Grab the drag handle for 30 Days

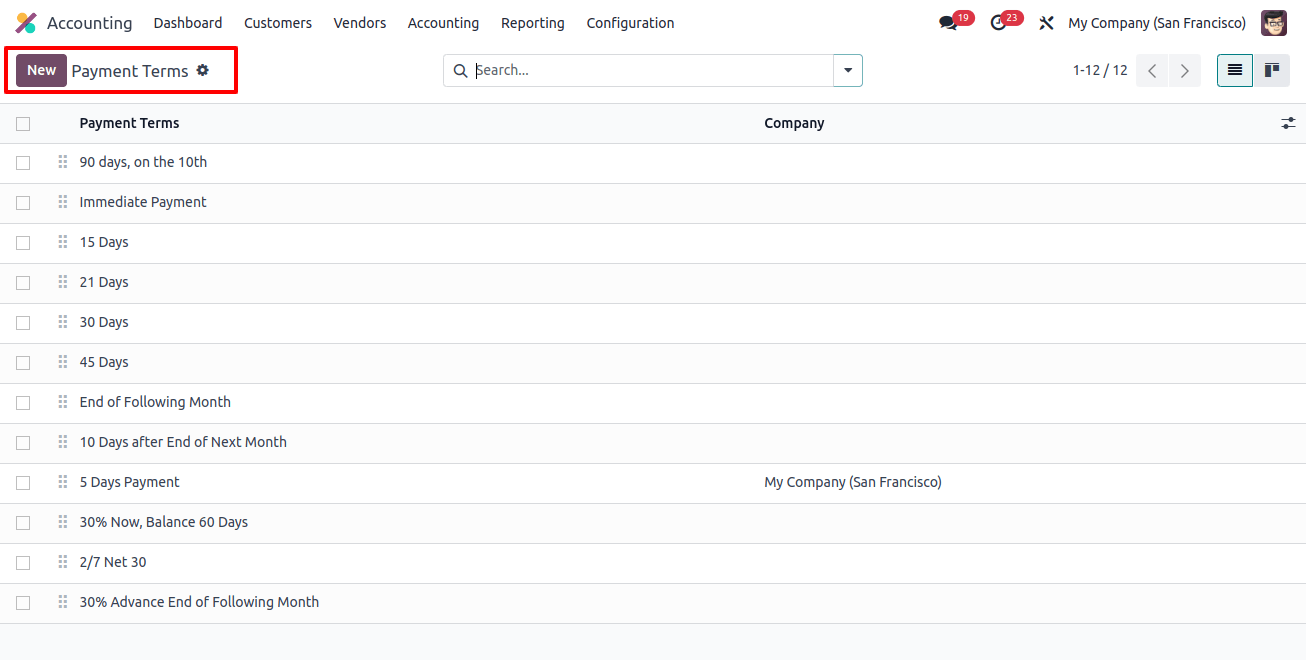click(x=63, y=322)
